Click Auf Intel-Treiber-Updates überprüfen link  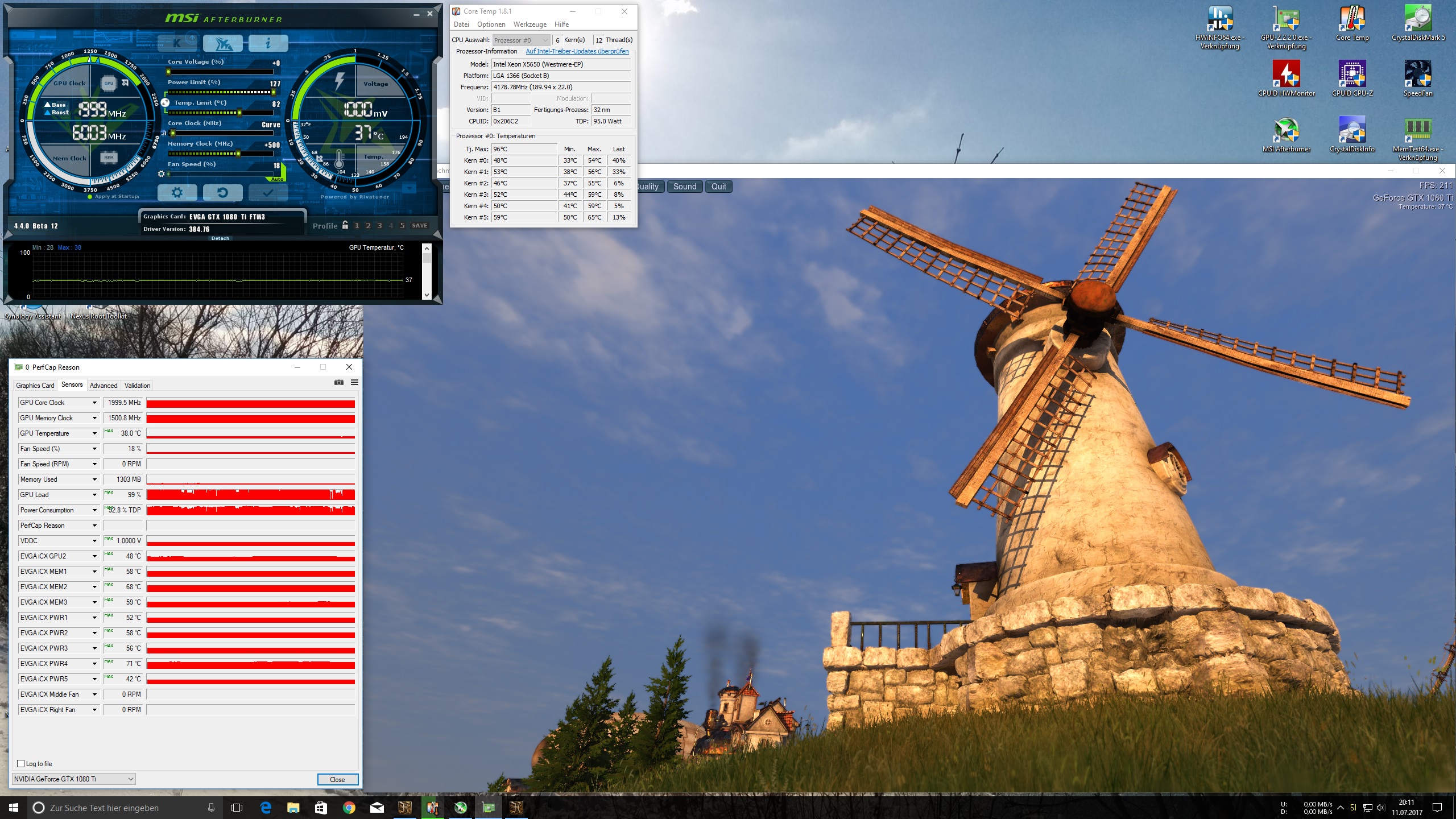coord(577,51)
